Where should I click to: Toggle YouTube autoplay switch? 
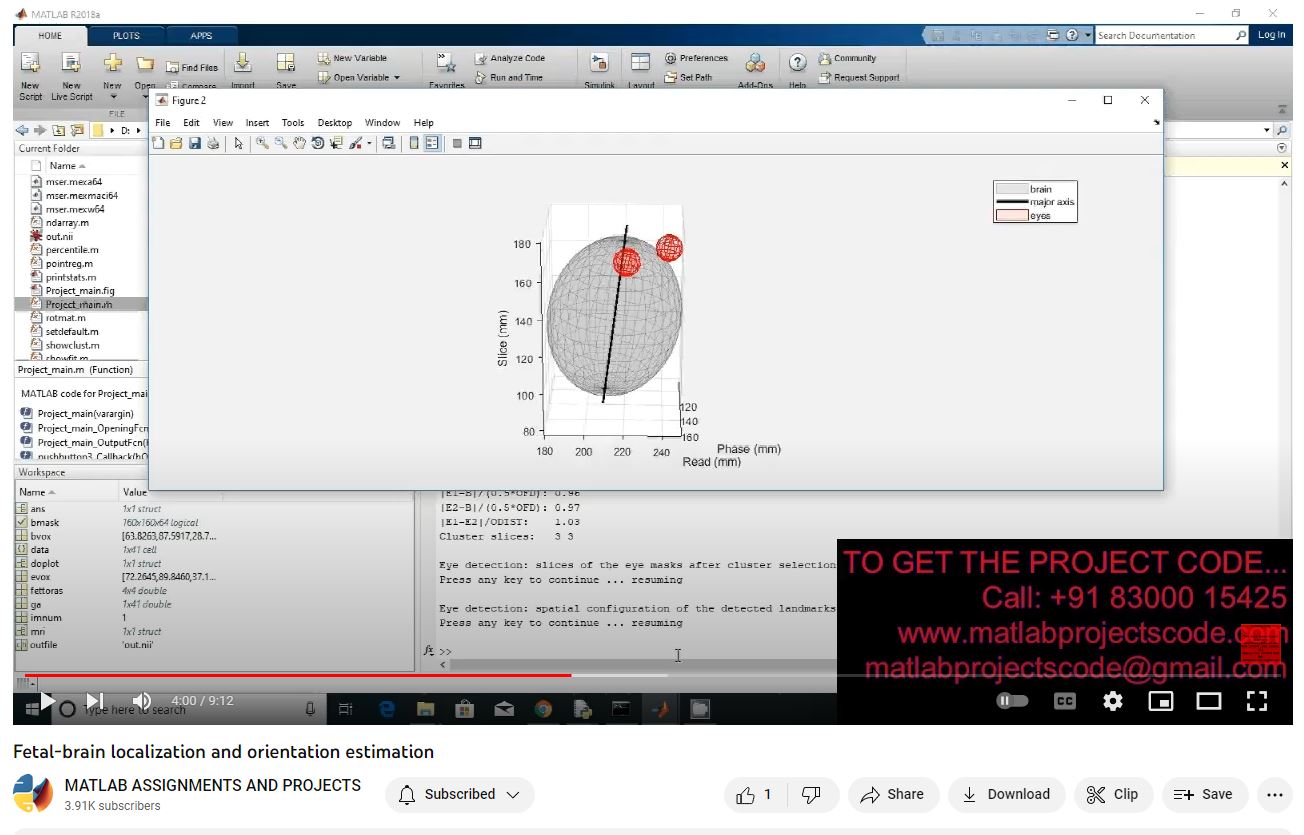(1012, 701)
